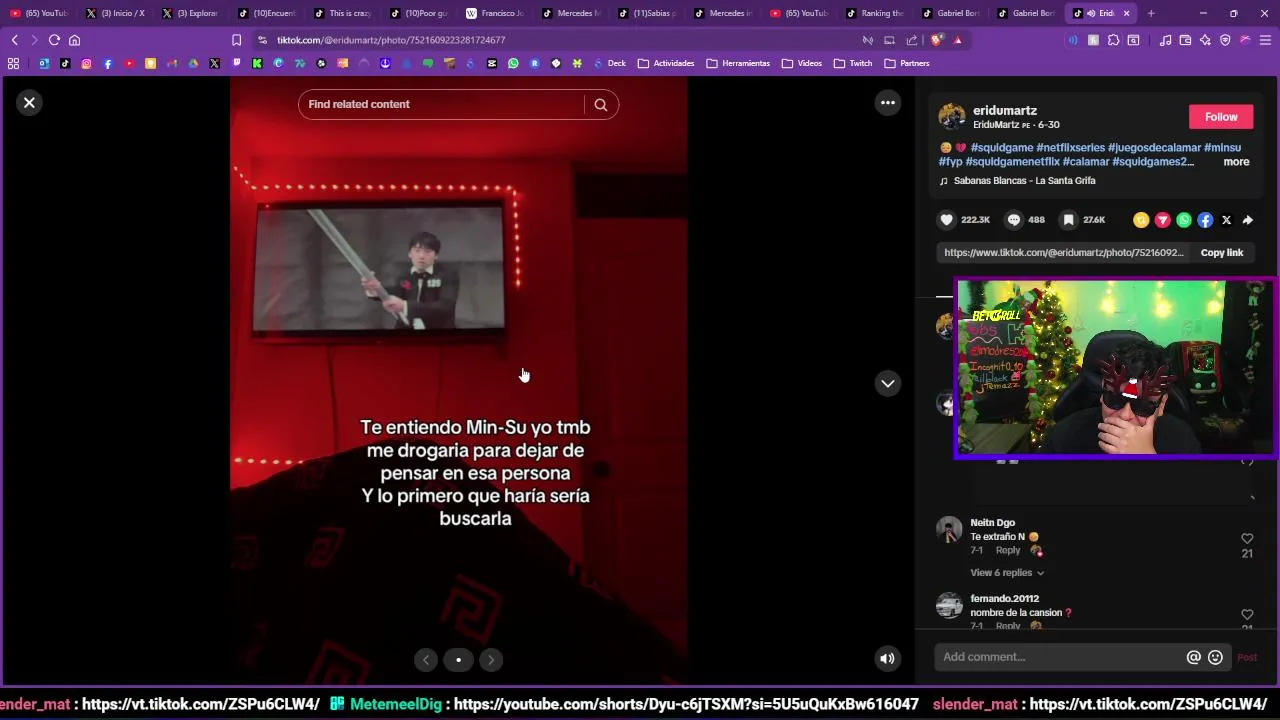
Task: Like fernando.20112's comment
Action: tap(1247, 615)
